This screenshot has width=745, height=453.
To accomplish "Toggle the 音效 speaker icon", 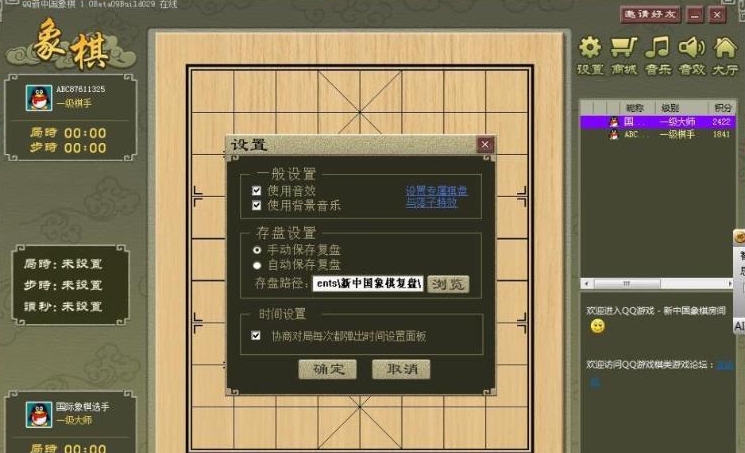I will coord(692,56).
